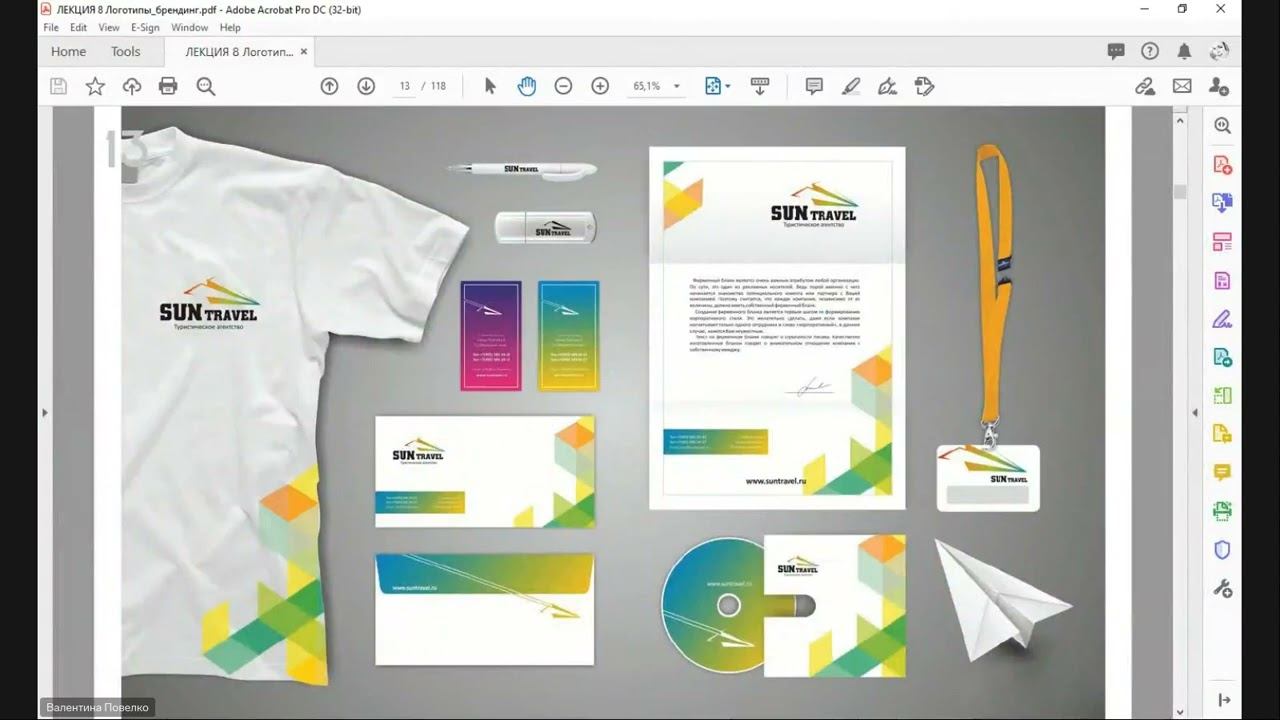The height and width of the screenshot is (720, 1280).
Task: Open the account profile avatar
Action: (1219, 51)
